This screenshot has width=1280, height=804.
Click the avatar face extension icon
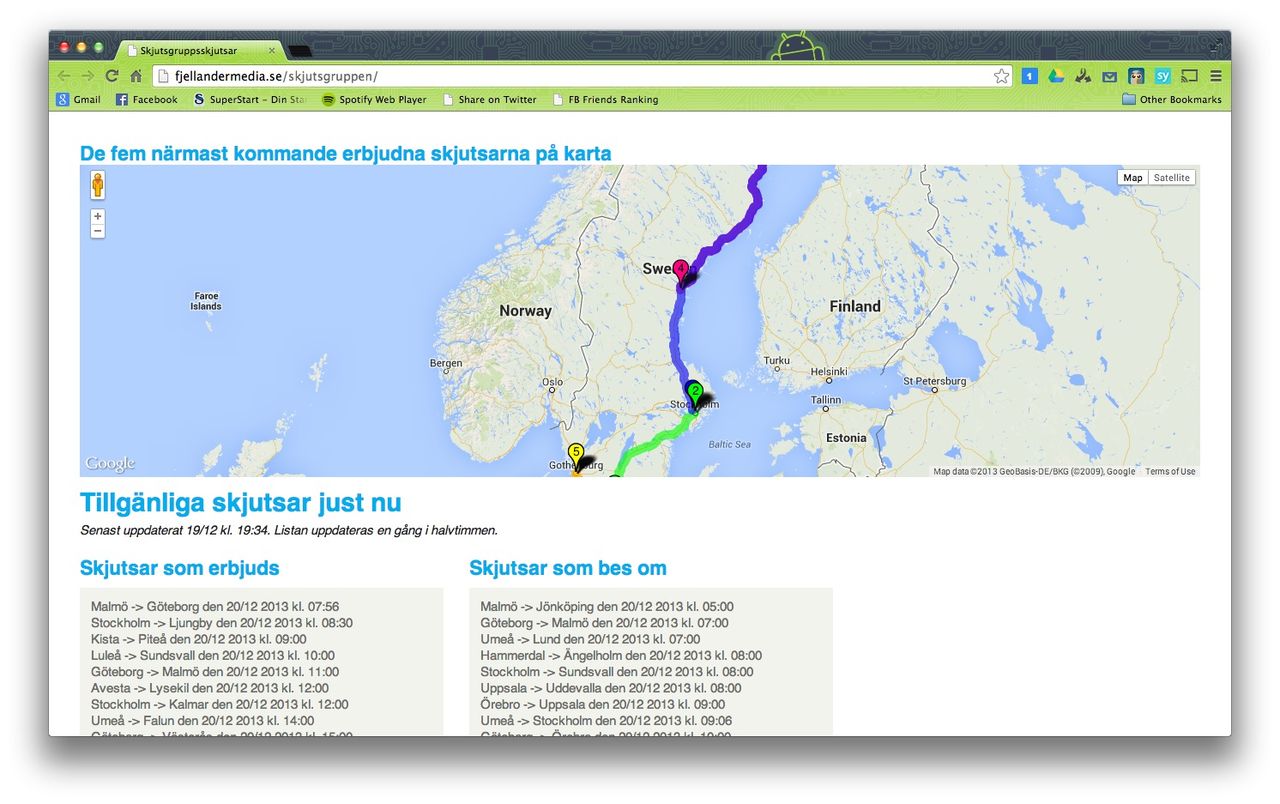coord(1136,76)
